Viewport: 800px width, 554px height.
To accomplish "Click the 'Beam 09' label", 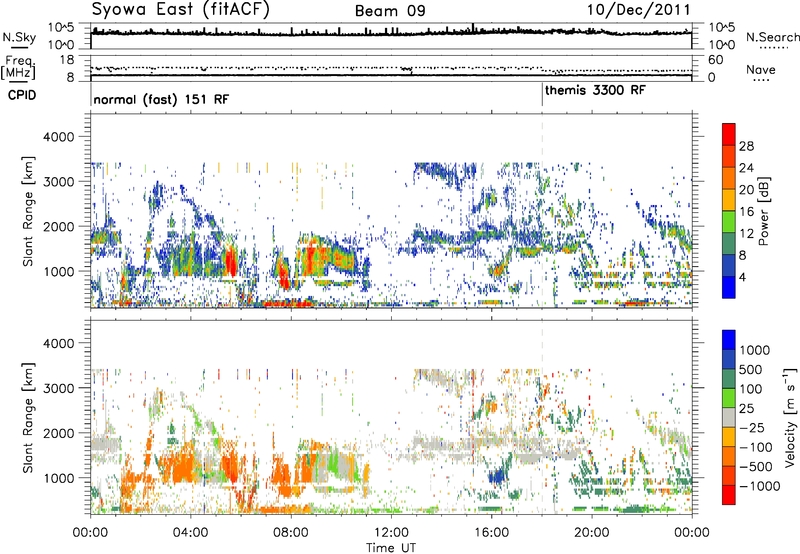I will tap(390, 11).
